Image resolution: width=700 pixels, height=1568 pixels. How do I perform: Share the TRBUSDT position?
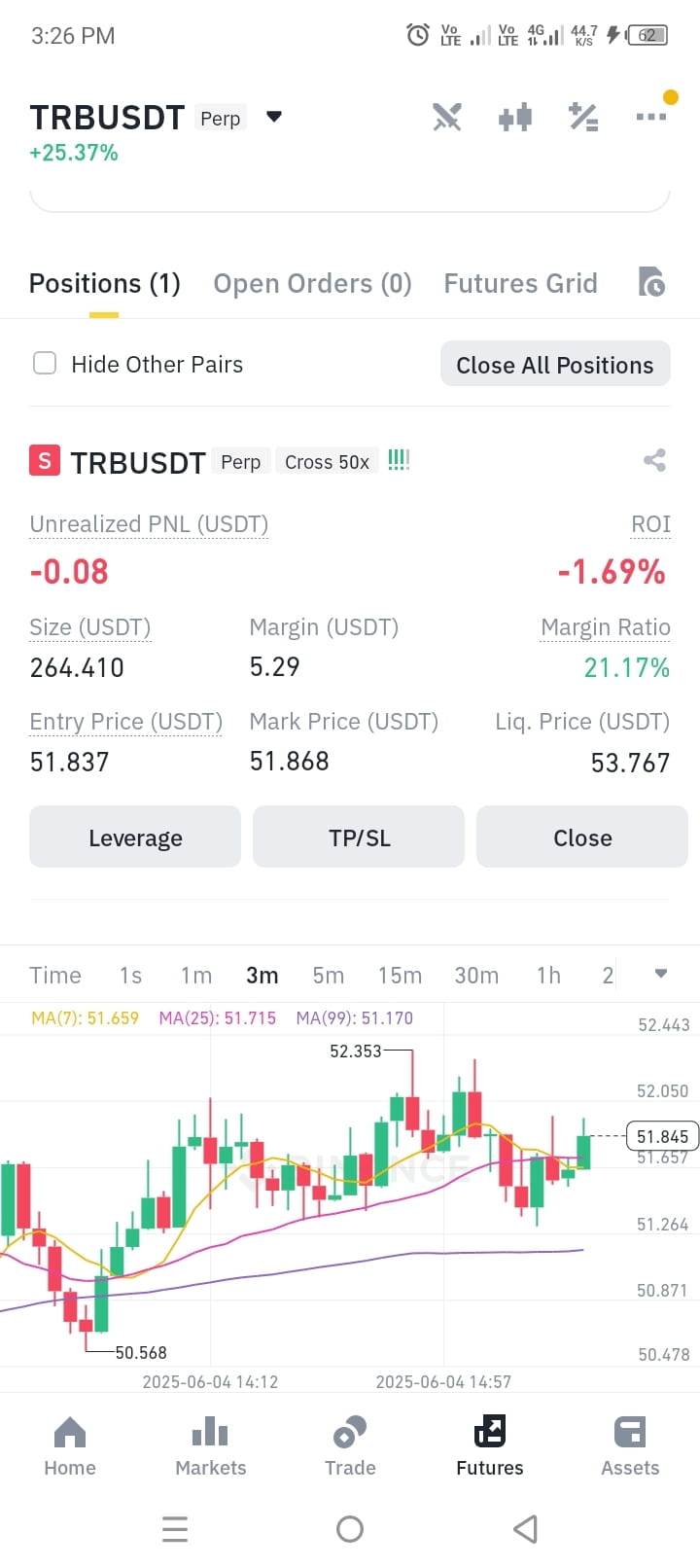point(654,460)
